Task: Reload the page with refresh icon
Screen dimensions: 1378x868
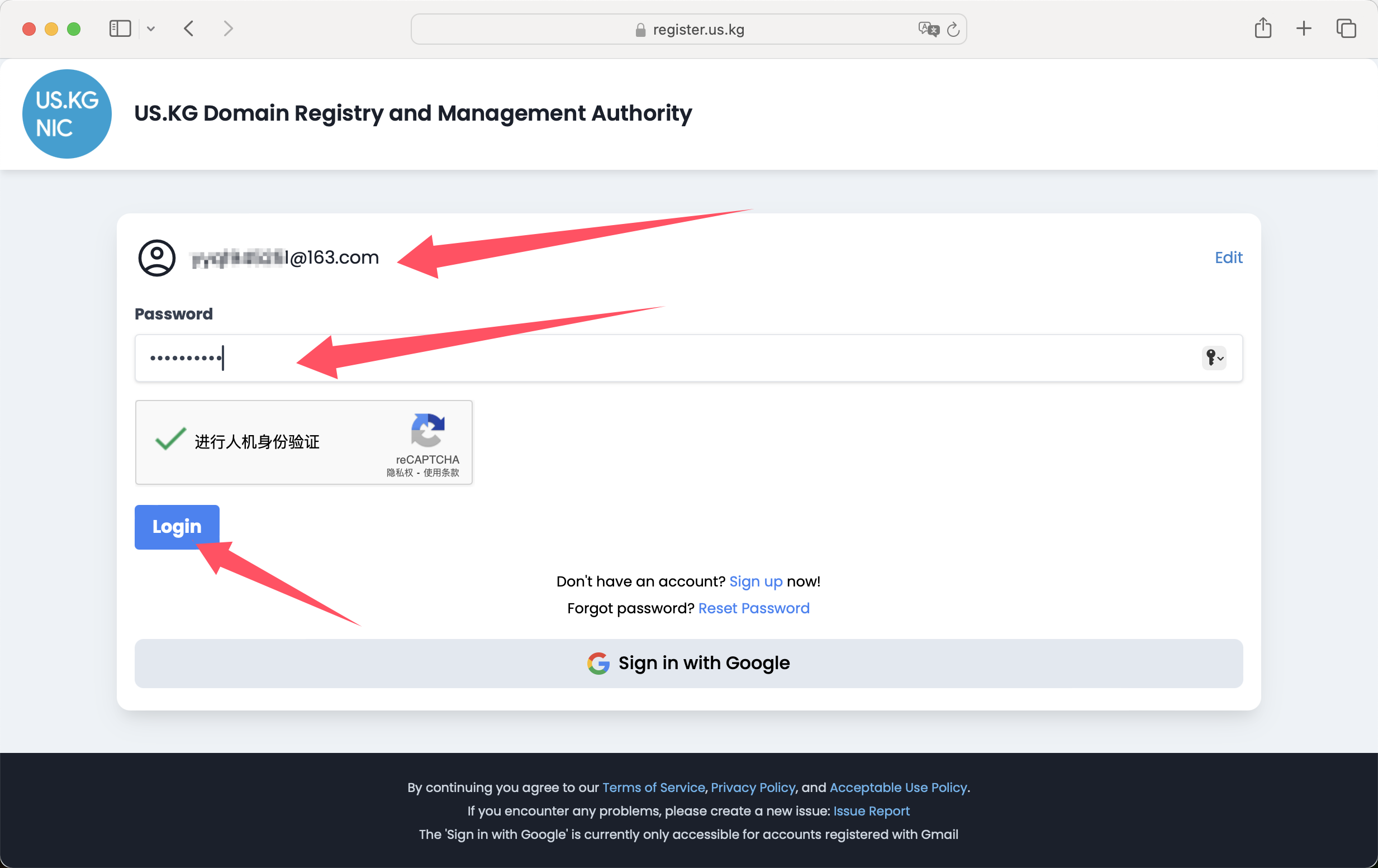Action: click(x=953, y=29)
